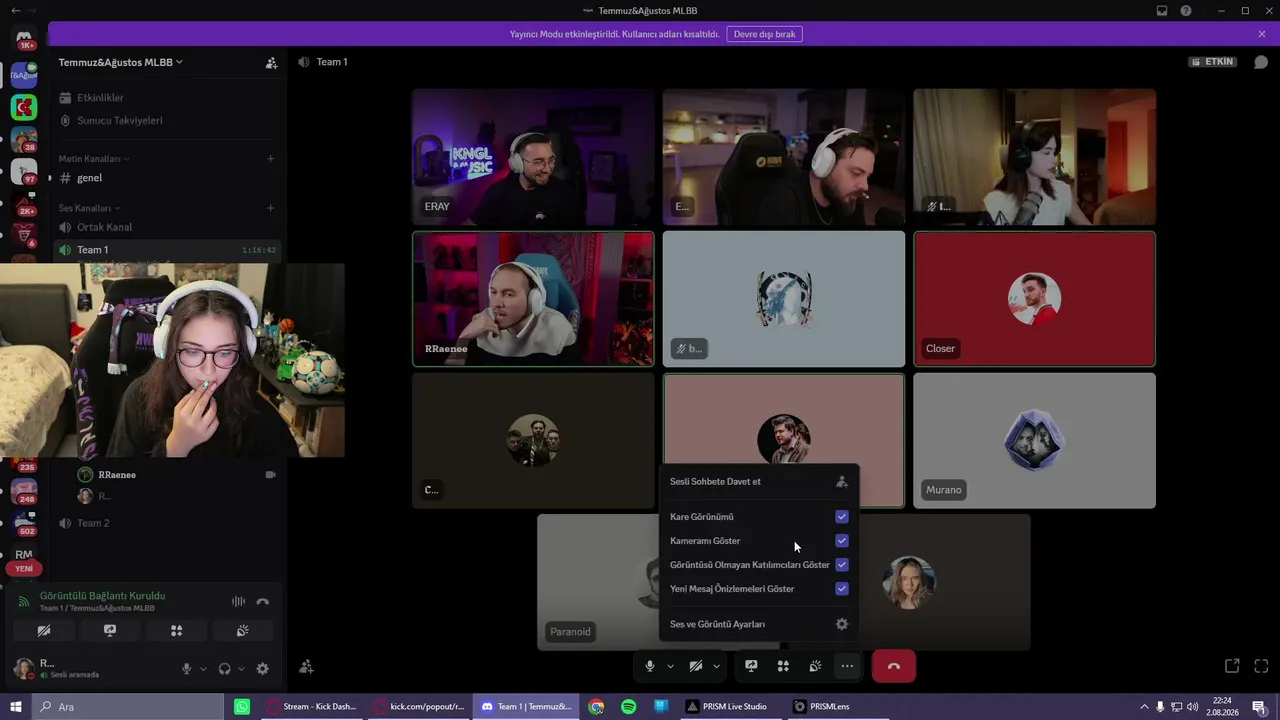
Task: Open WhatsApp from the taskbar
Action: (242, 707)
